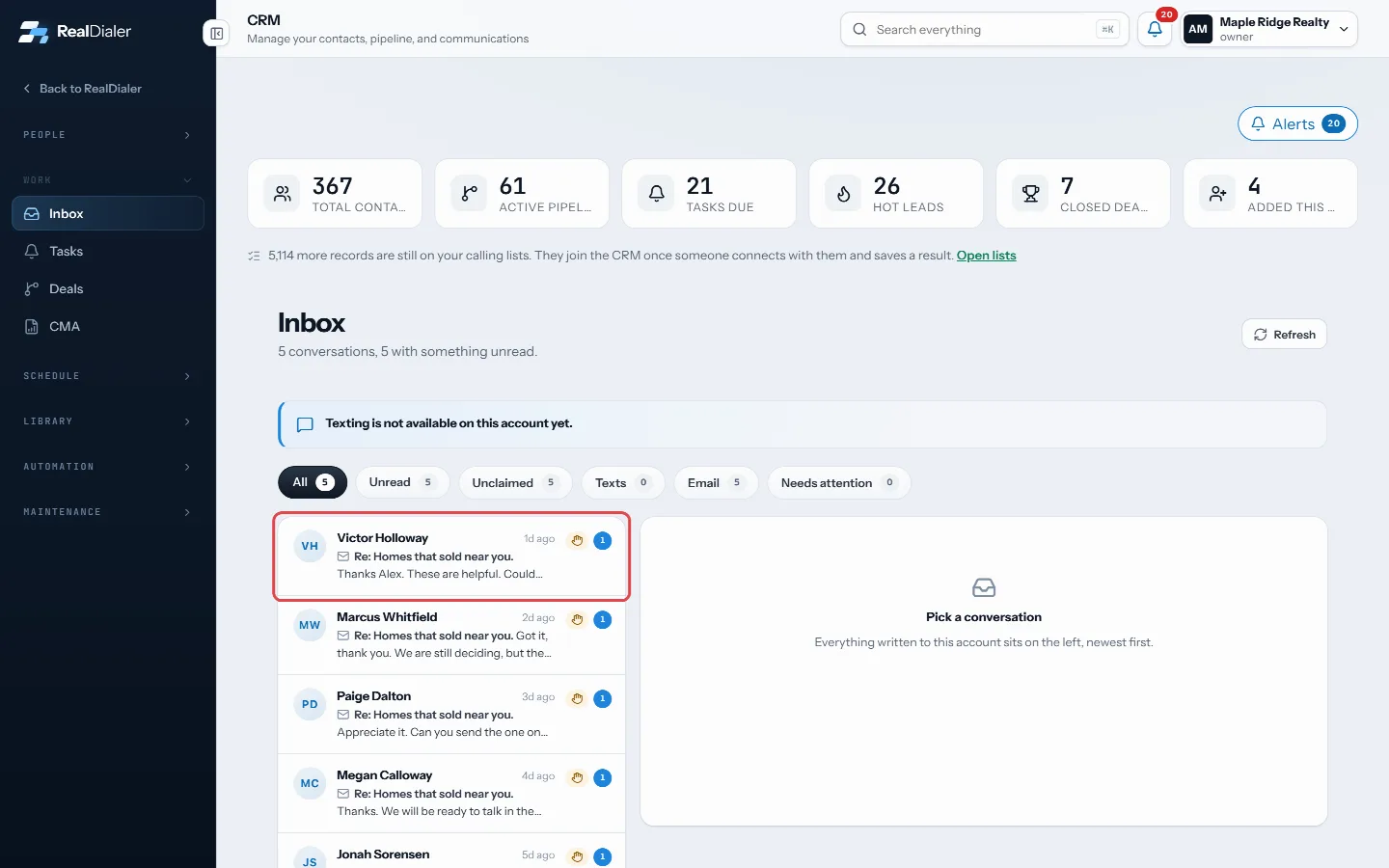Click the claim hand icon for Victor Holloway
Viewport: 1389px width, 868px height.
tap(577, 540)
